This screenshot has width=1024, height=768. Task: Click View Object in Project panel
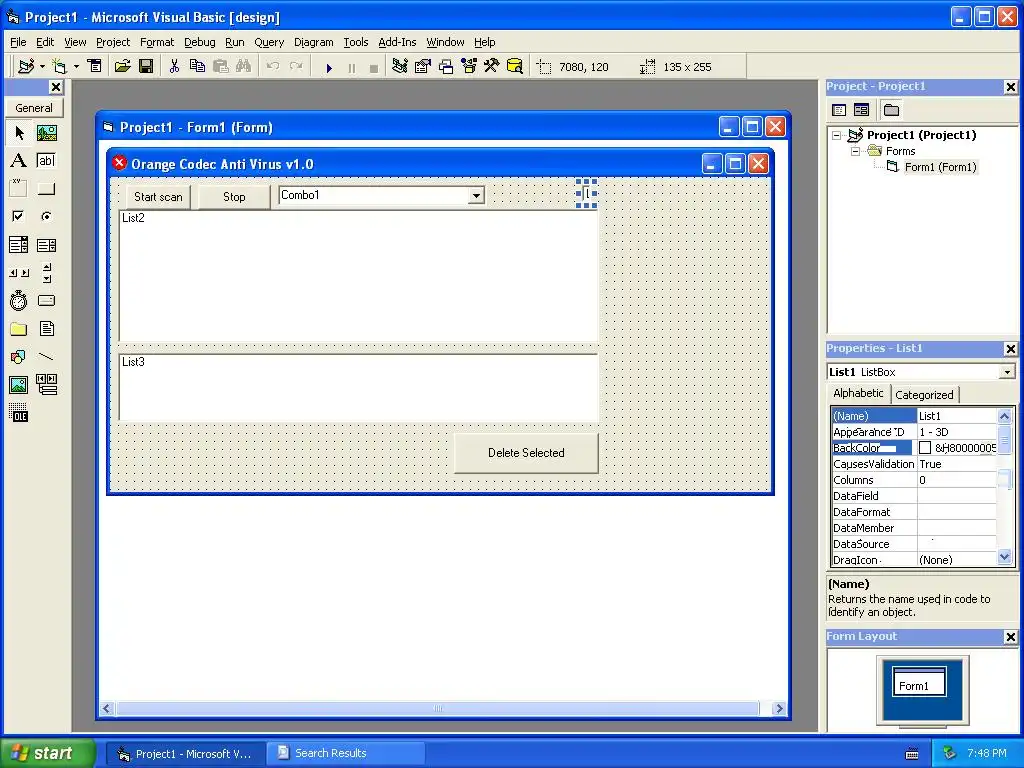point(861,110)
